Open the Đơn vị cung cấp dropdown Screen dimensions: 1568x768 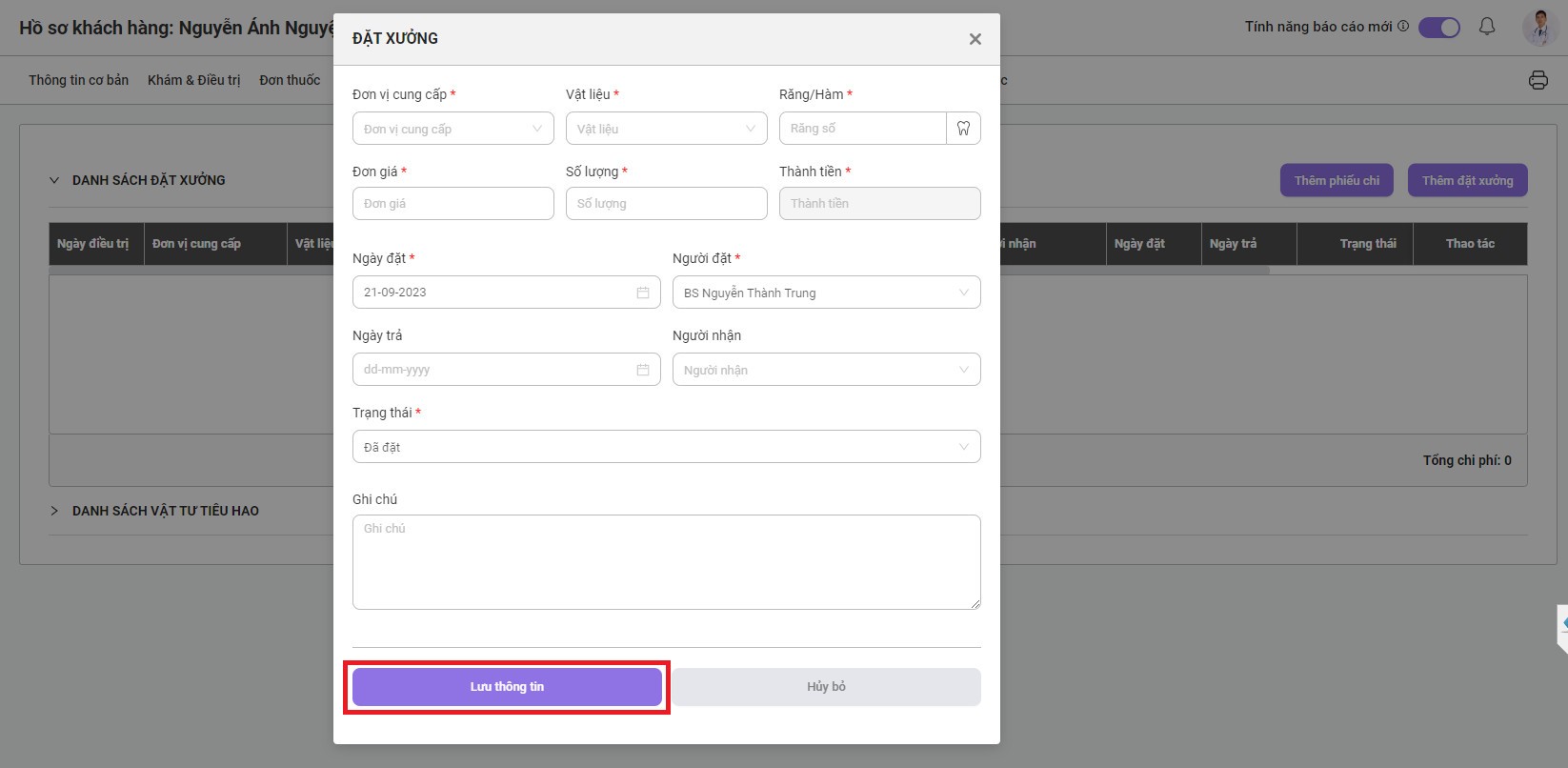(452, 129)
